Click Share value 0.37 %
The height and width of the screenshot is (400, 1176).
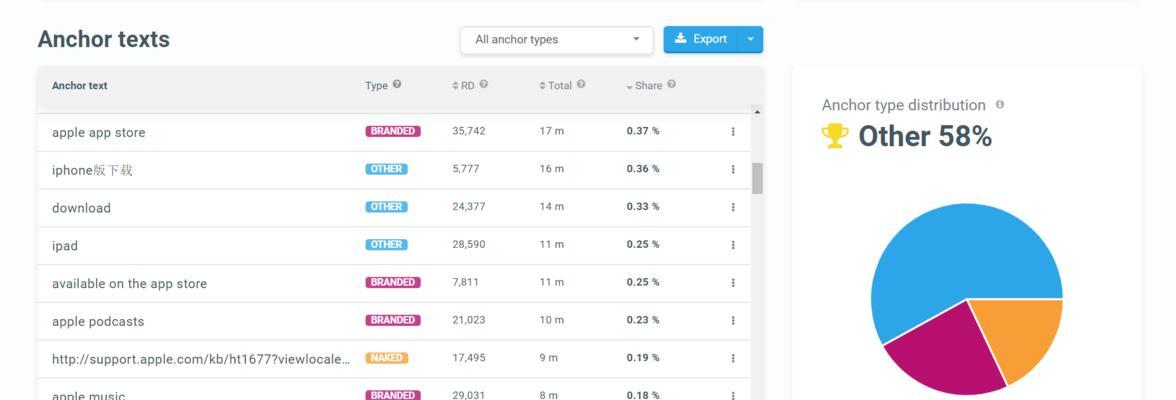click(643, 131)
